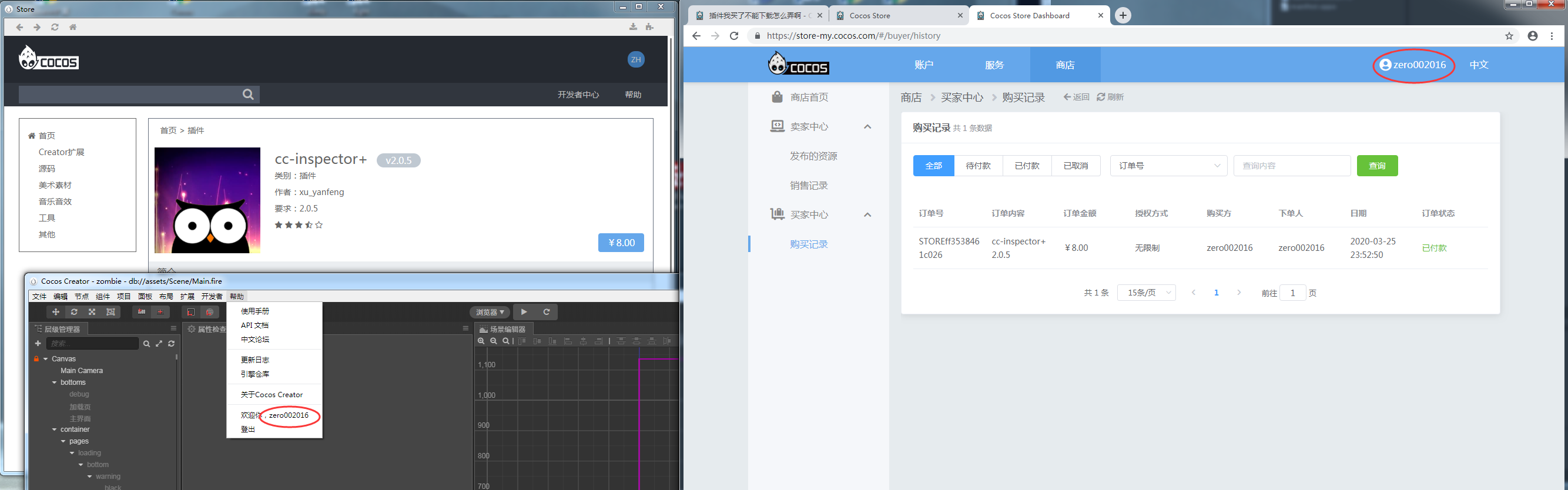Open the 文件 menu in Cocos Creator

[39, 297]
